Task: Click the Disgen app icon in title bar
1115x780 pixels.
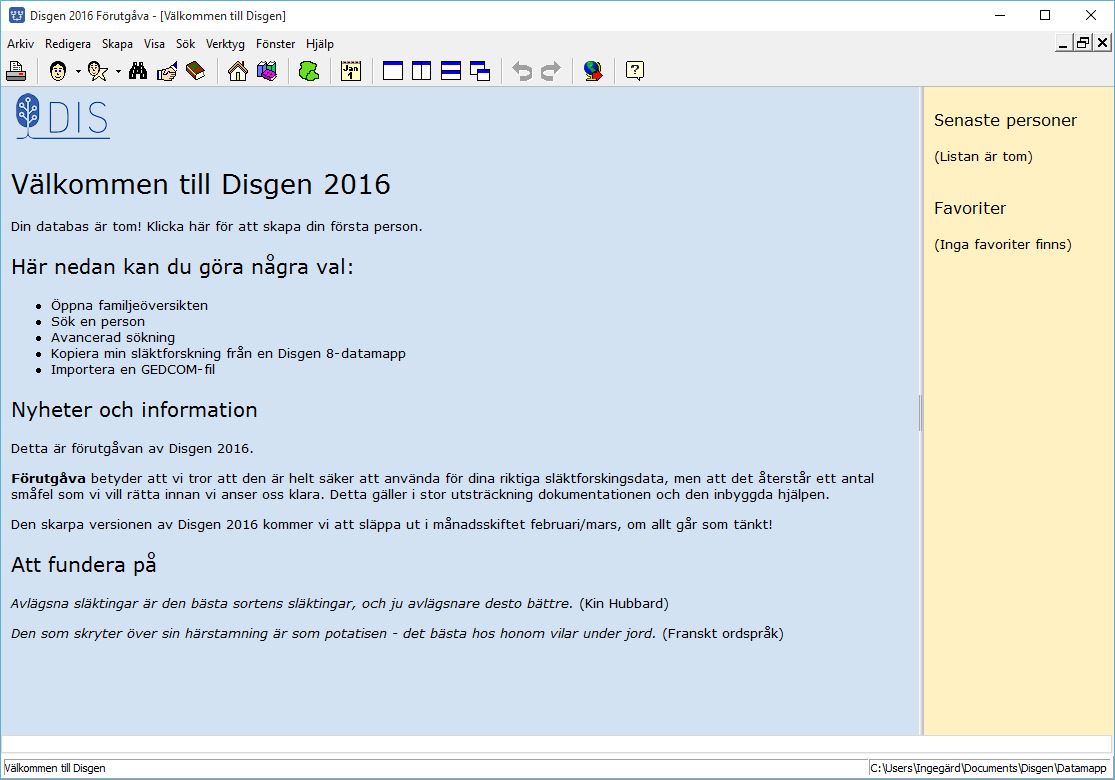Action: (16, 15)
